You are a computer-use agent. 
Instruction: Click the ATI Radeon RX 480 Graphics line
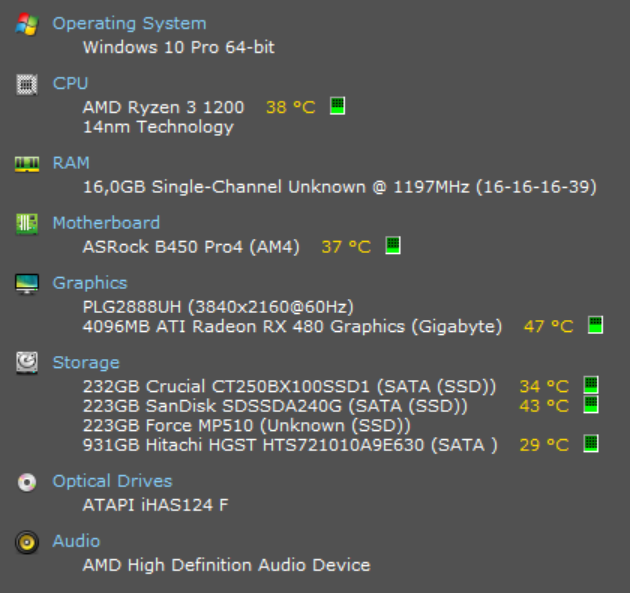coord(292,327)
